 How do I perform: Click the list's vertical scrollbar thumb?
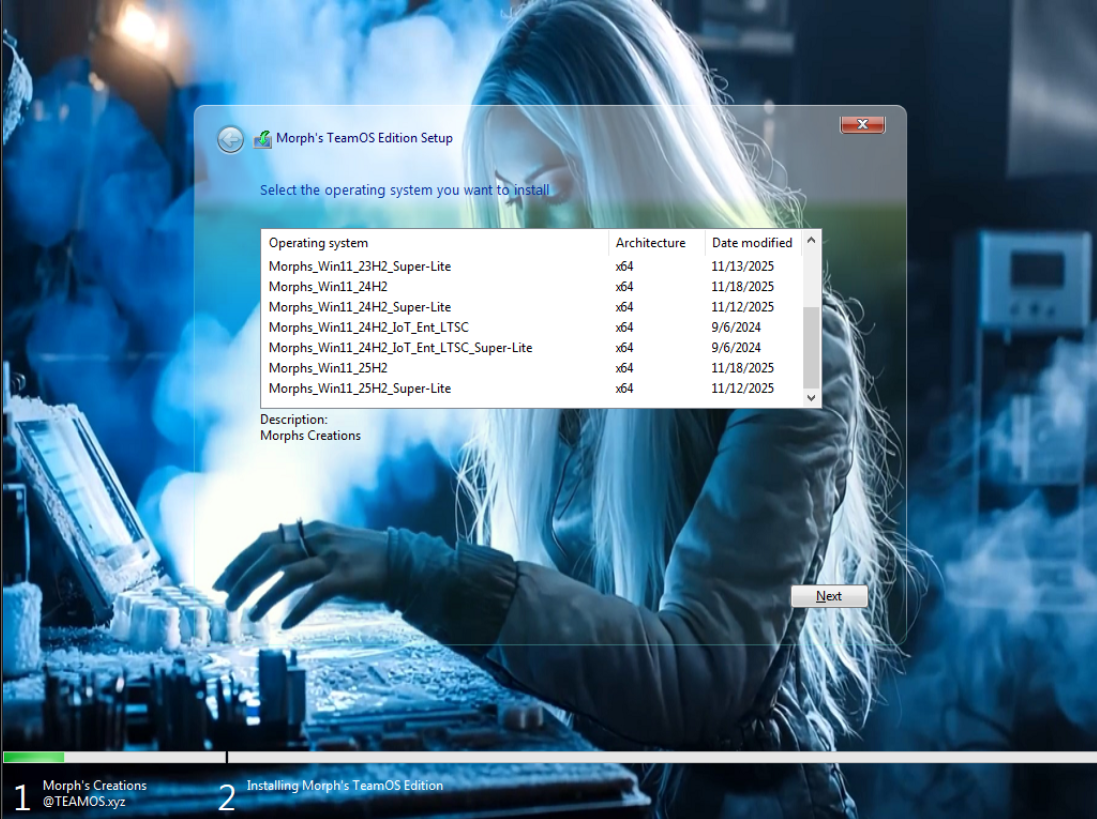(x=811, y=348)
